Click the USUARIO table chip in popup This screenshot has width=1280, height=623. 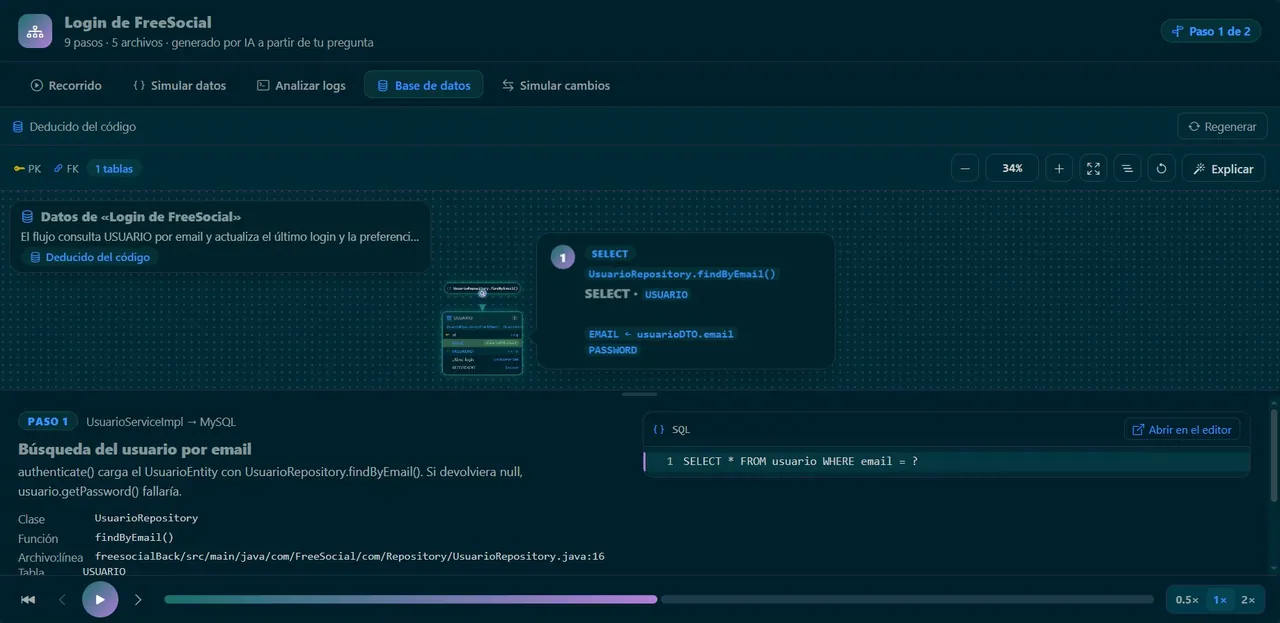pyautogui.click(x=666, y=295)
